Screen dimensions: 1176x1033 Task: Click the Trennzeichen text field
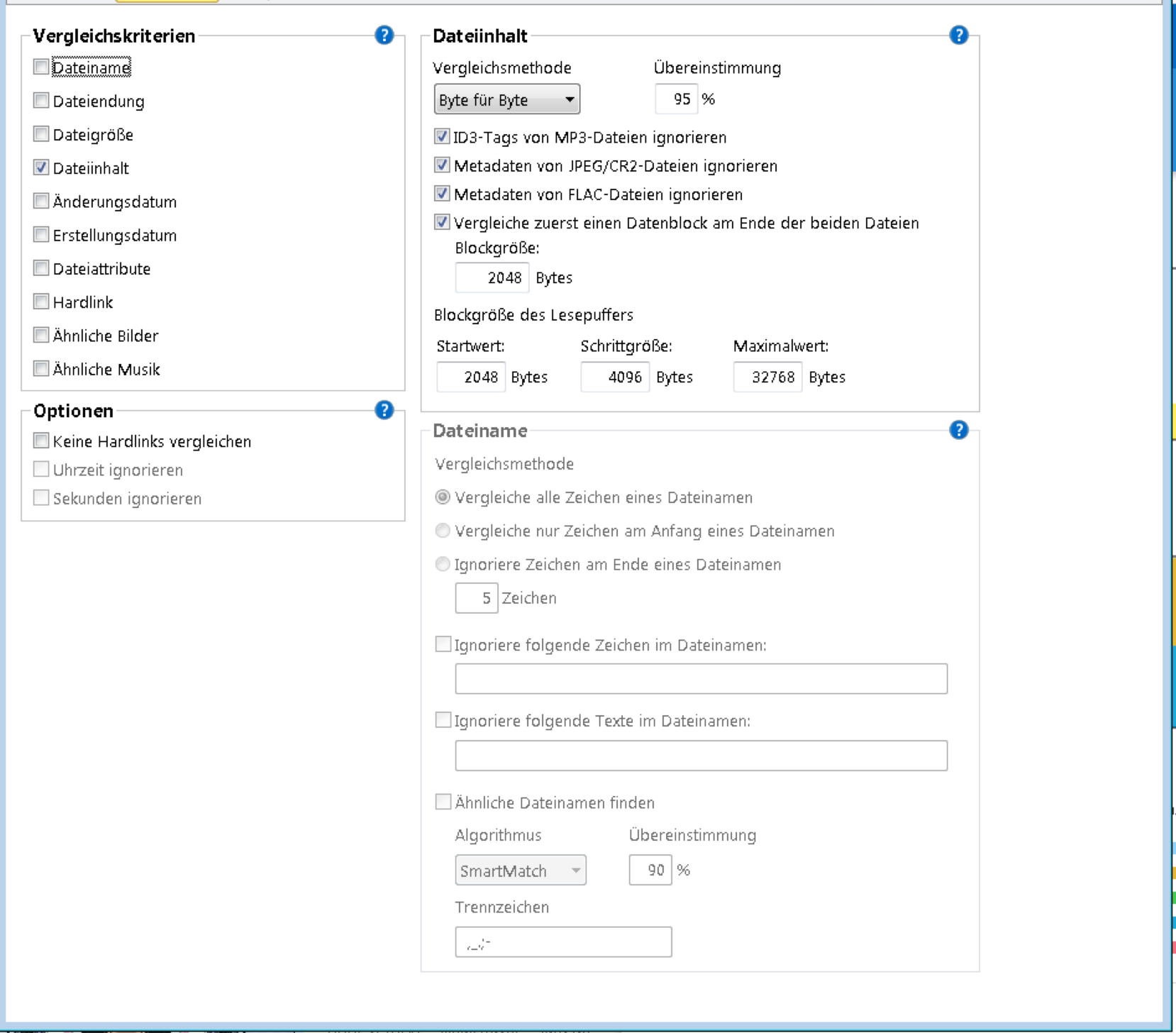tap(563, 942)
